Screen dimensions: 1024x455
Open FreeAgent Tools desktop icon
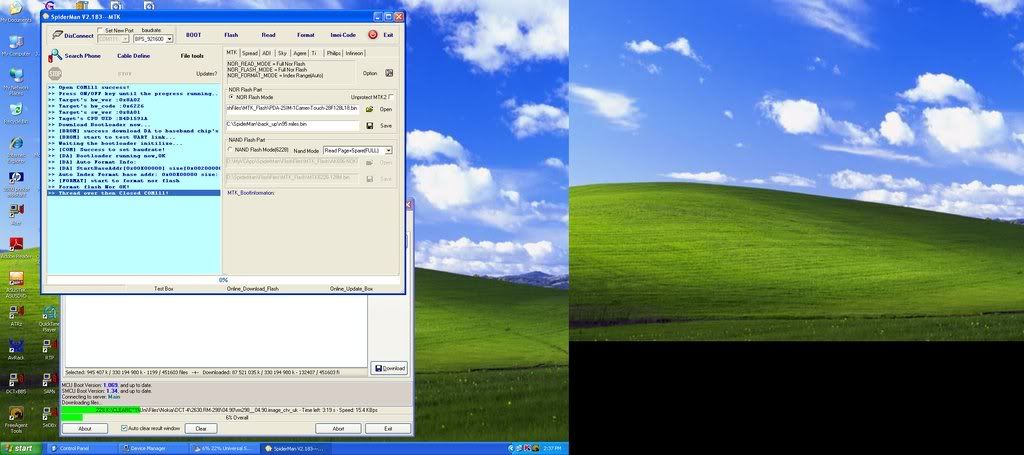click(x=16, y=420)
